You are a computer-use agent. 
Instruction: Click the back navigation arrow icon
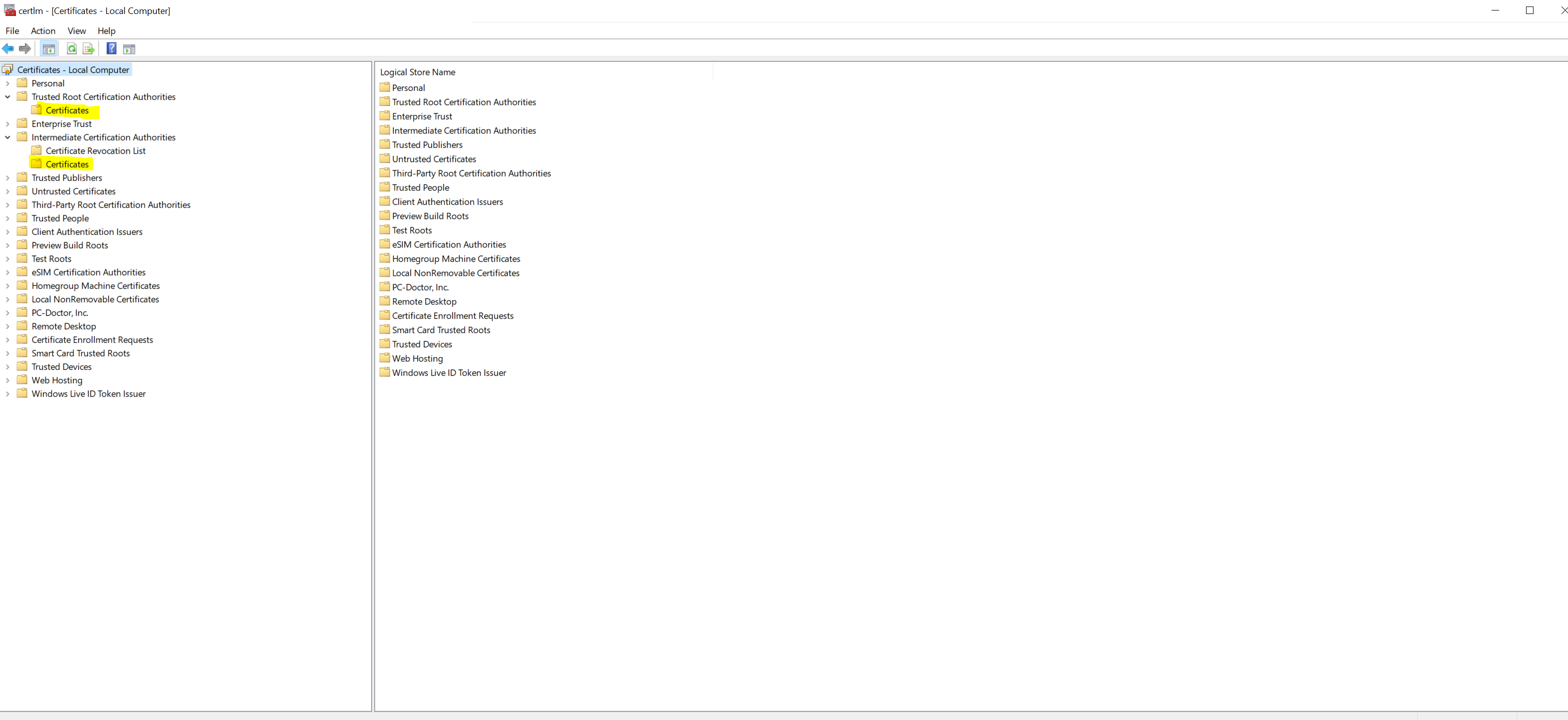click(x=8, y=48)
